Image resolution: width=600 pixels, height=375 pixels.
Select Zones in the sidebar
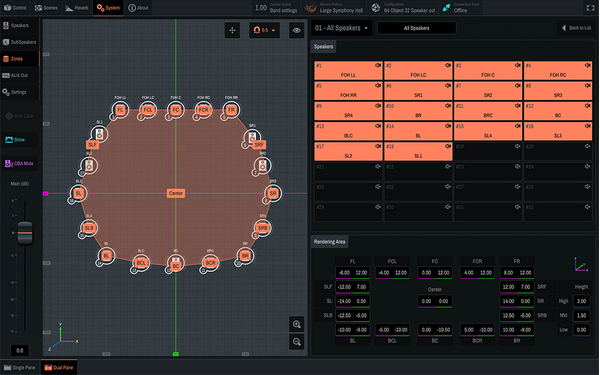20,59
